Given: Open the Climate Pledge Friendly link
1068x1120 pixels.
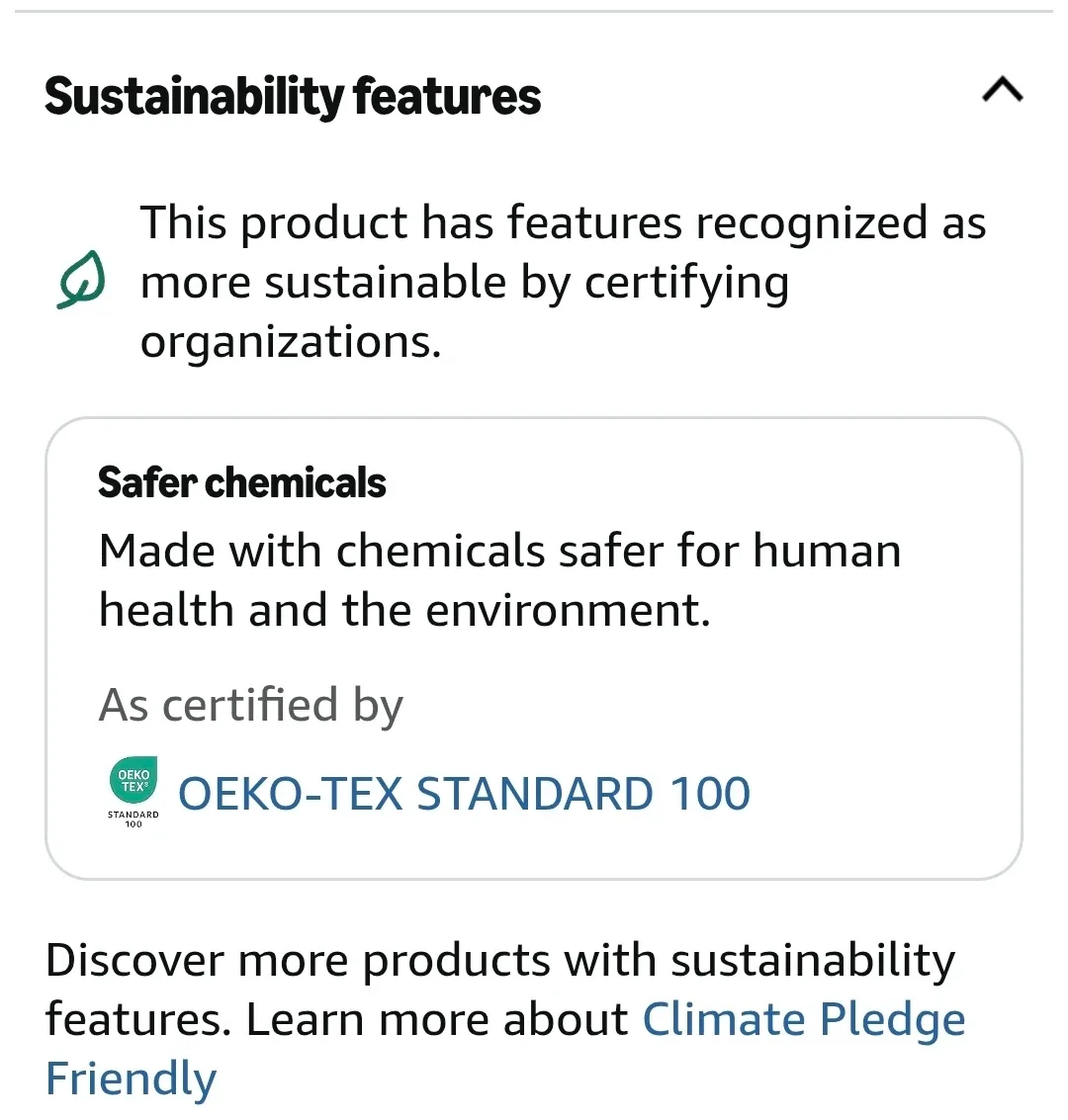Looking at the screenshot, I should pos(803,1020).
